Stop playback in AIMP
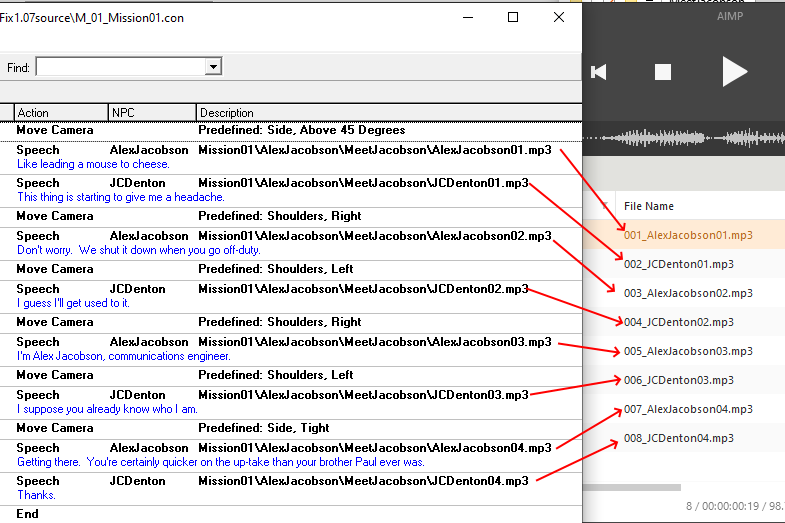Viewport: 785px width, 523px height. [663, 72]
